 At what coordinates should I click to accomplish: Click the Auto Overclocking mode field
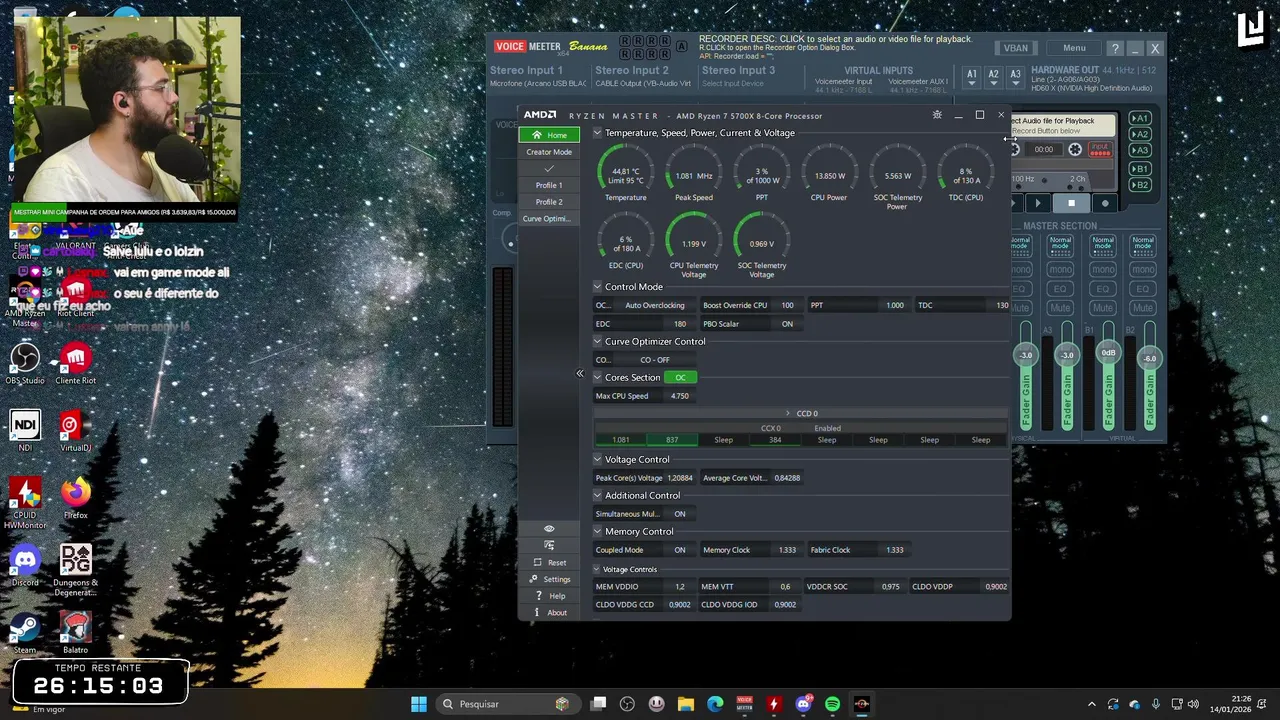click(655, 305)
